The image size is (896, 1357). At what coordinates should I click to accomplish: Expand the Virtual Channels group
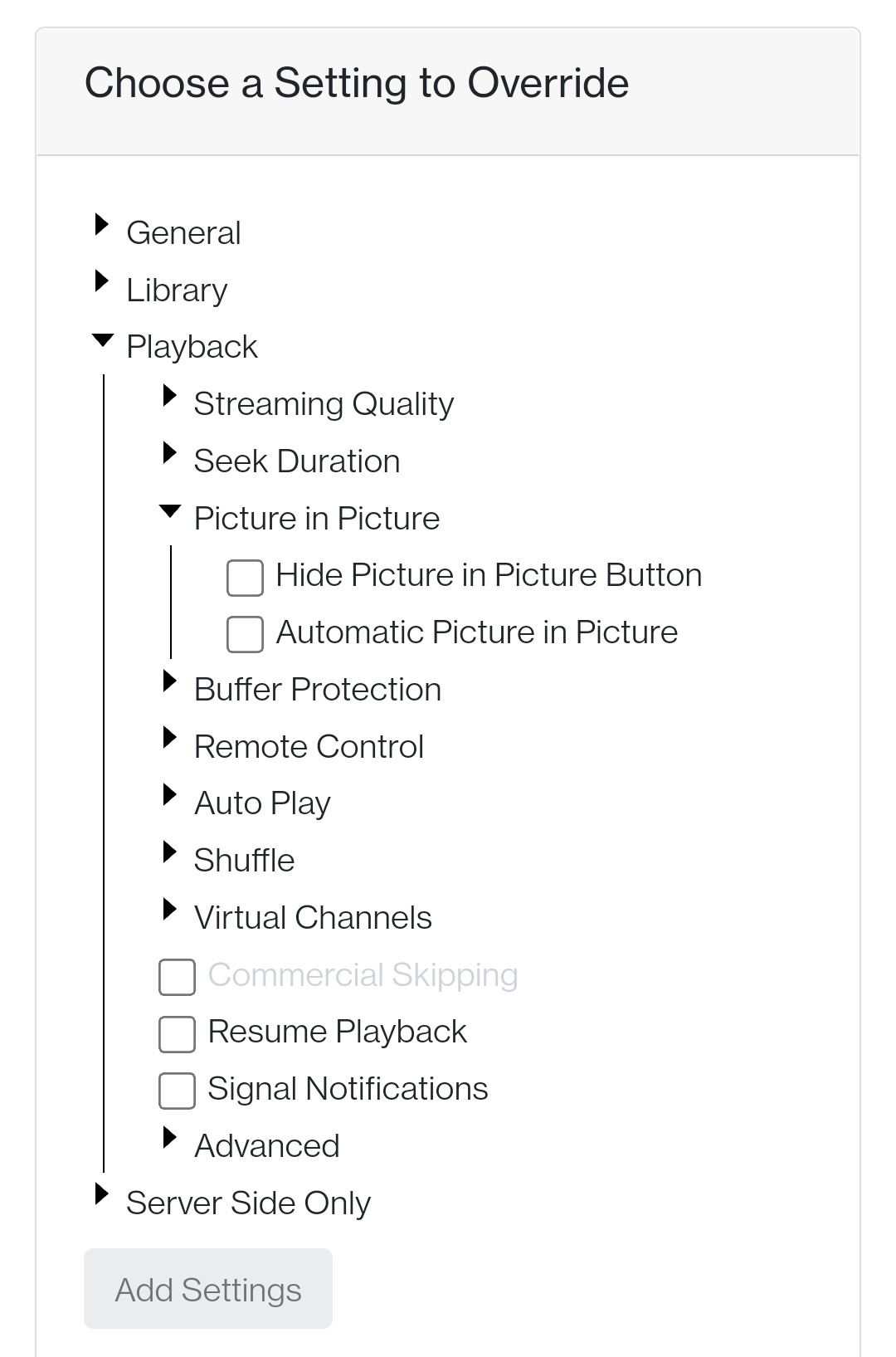[x=169, y=910]
